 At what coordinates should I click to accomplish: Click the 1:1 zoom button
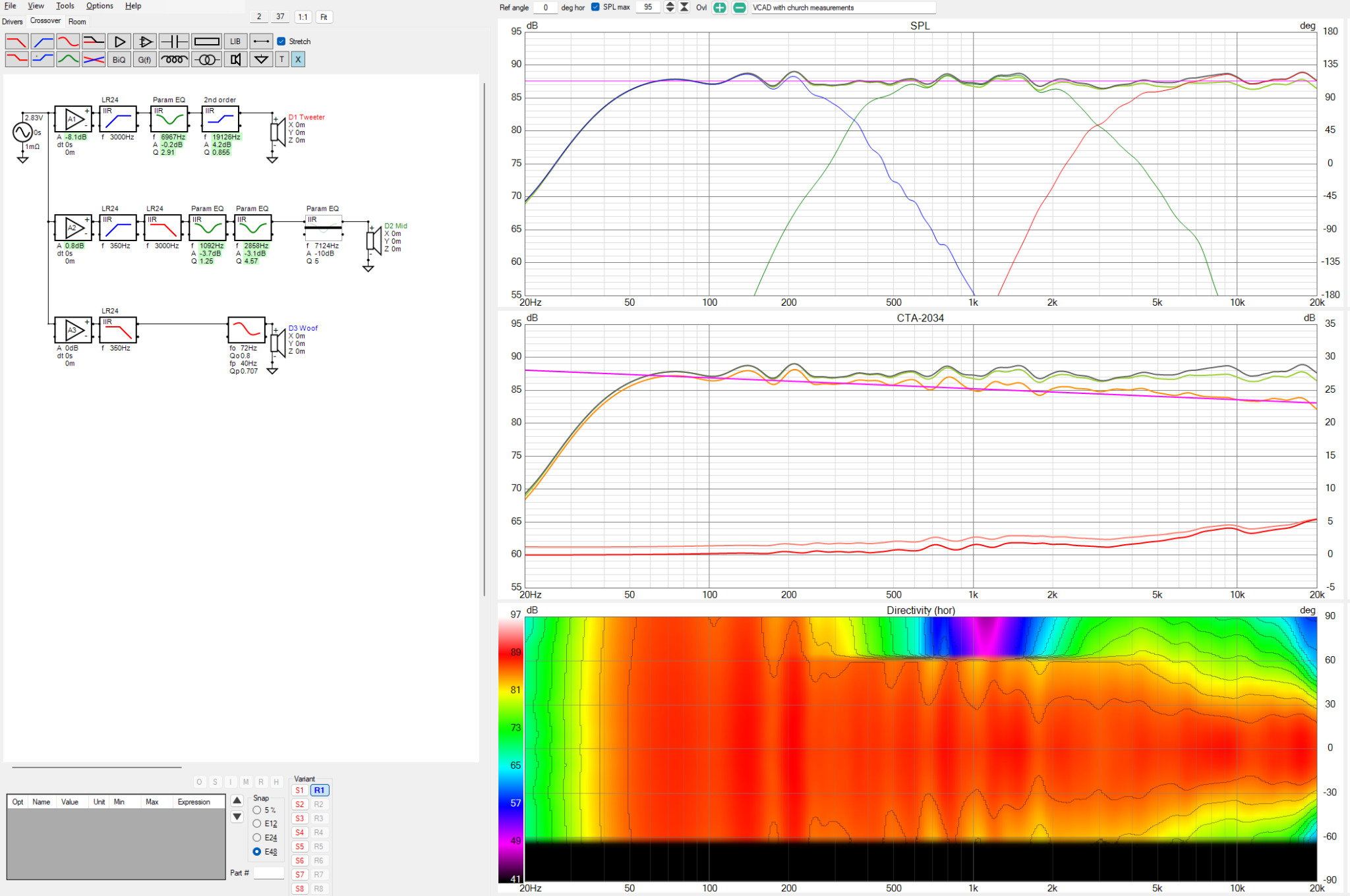(x=303, y=17)
